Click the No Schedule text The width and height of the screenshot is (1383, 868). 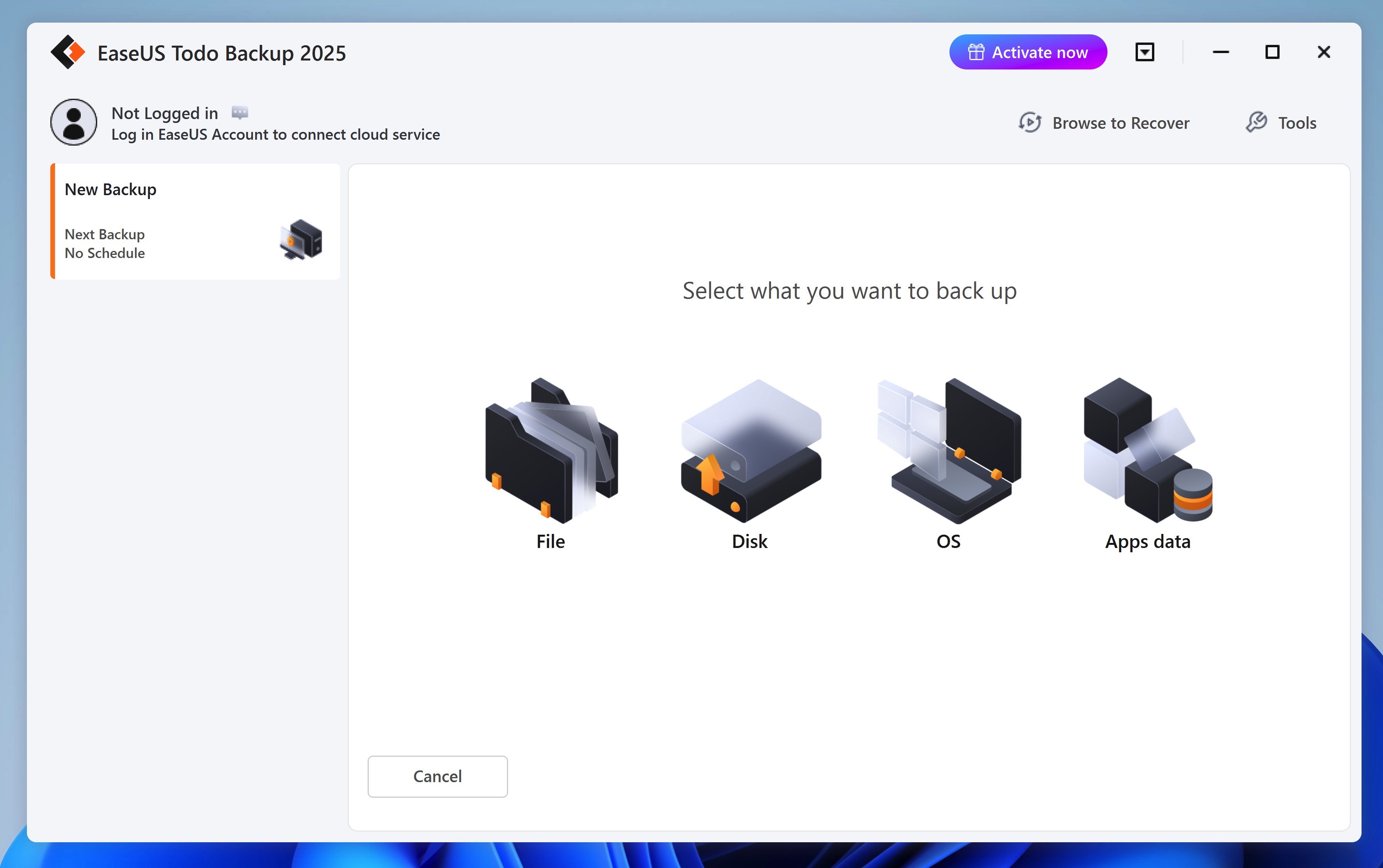click(105, 253)
